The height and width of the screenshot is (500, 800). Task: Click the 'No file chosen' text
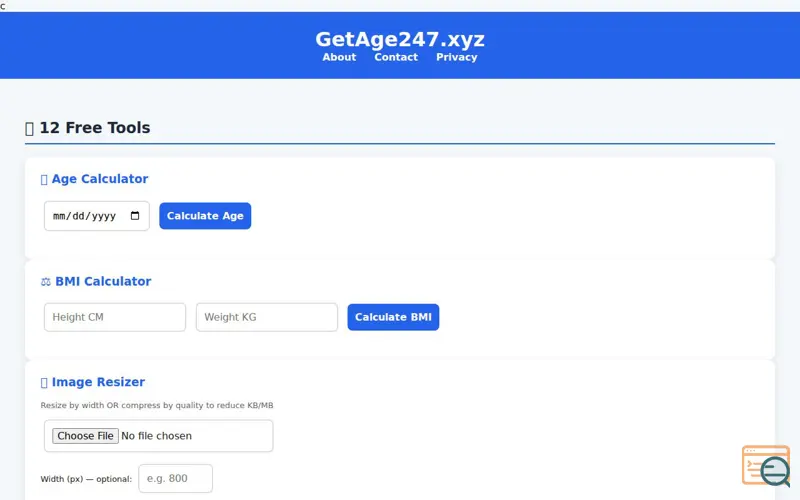pos(157,436)
